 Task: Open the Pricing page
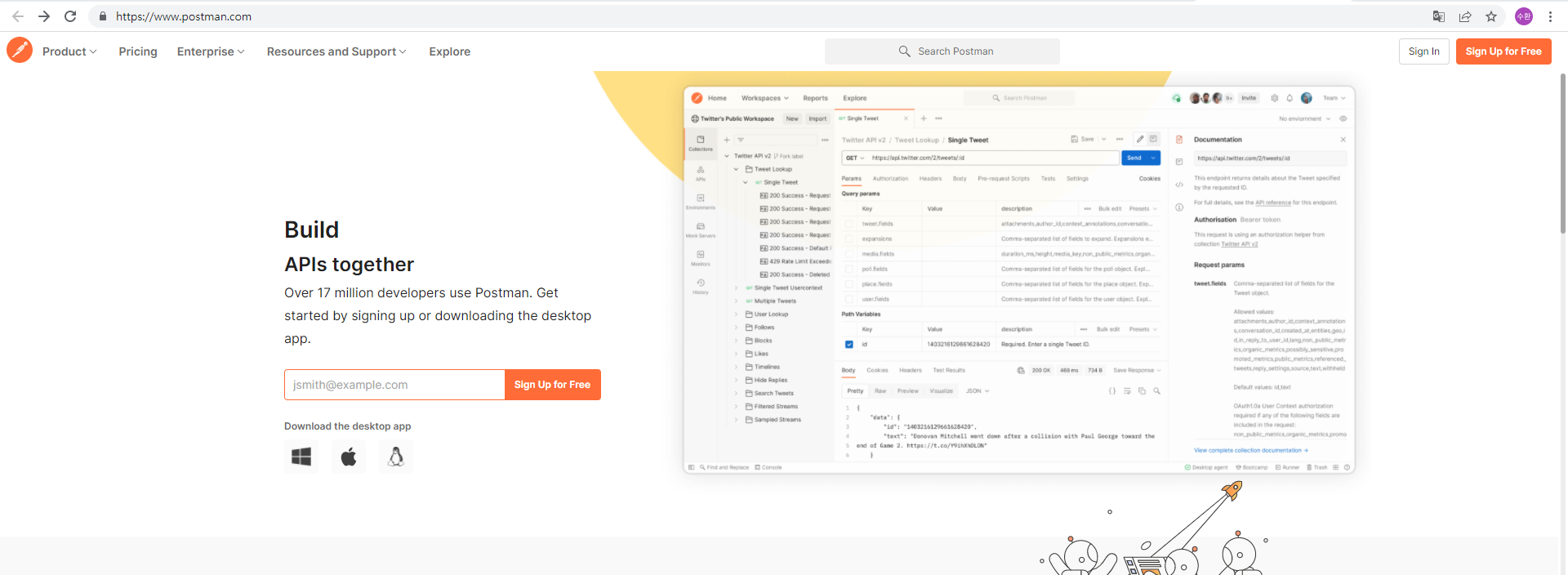point(138,51)
